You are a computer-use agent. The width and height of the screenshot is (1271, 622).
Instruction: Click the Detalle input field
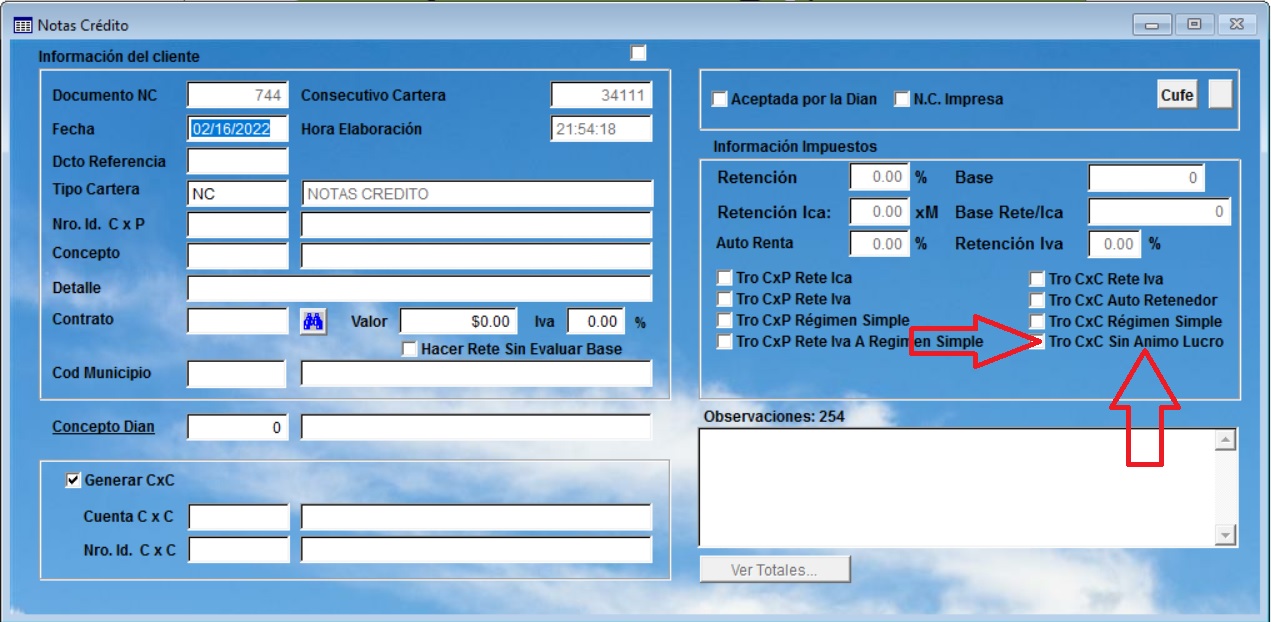pos(420,289)
